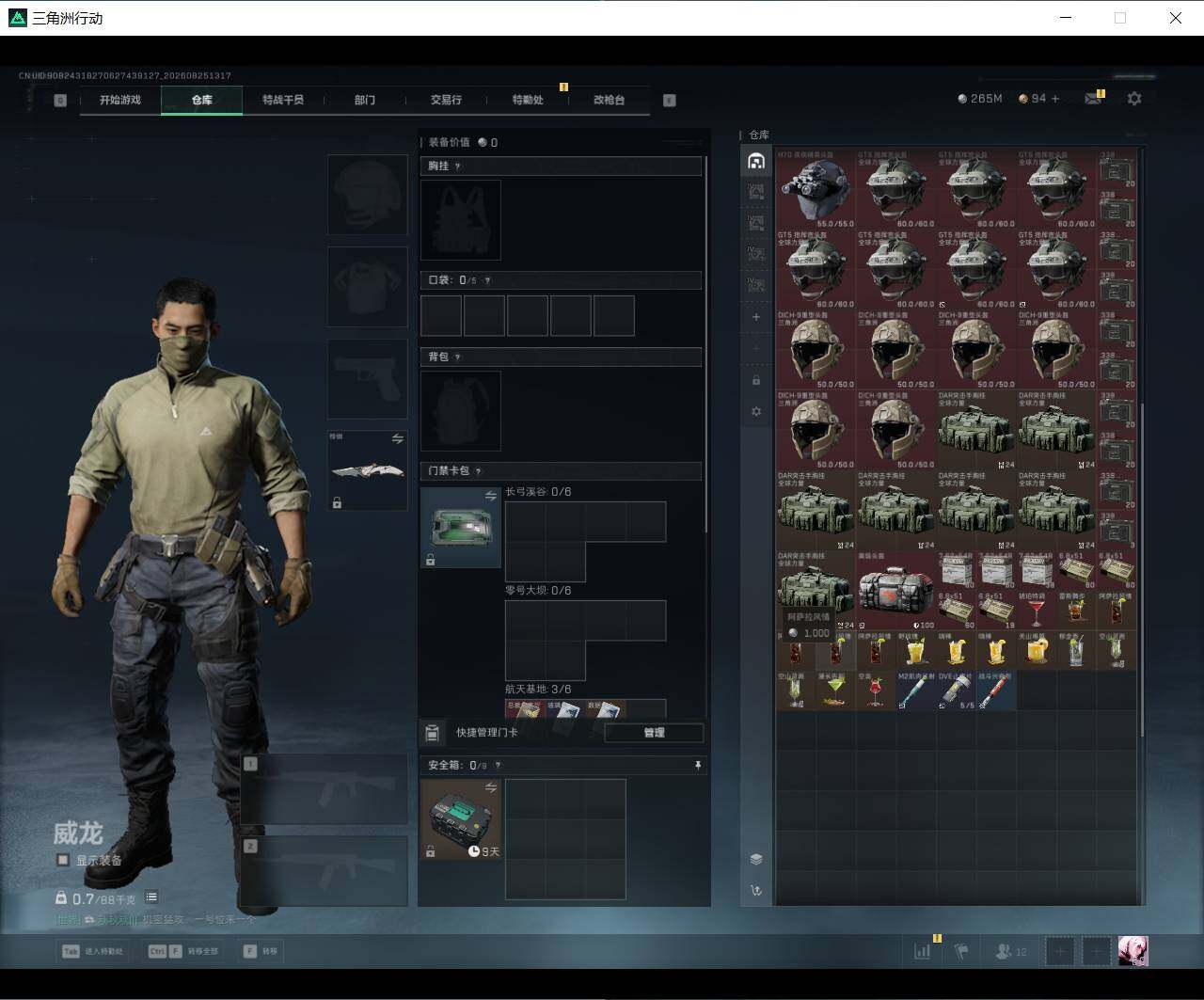Click the 快捷管理门卡 clipboard icon

[x=433, y=733]
